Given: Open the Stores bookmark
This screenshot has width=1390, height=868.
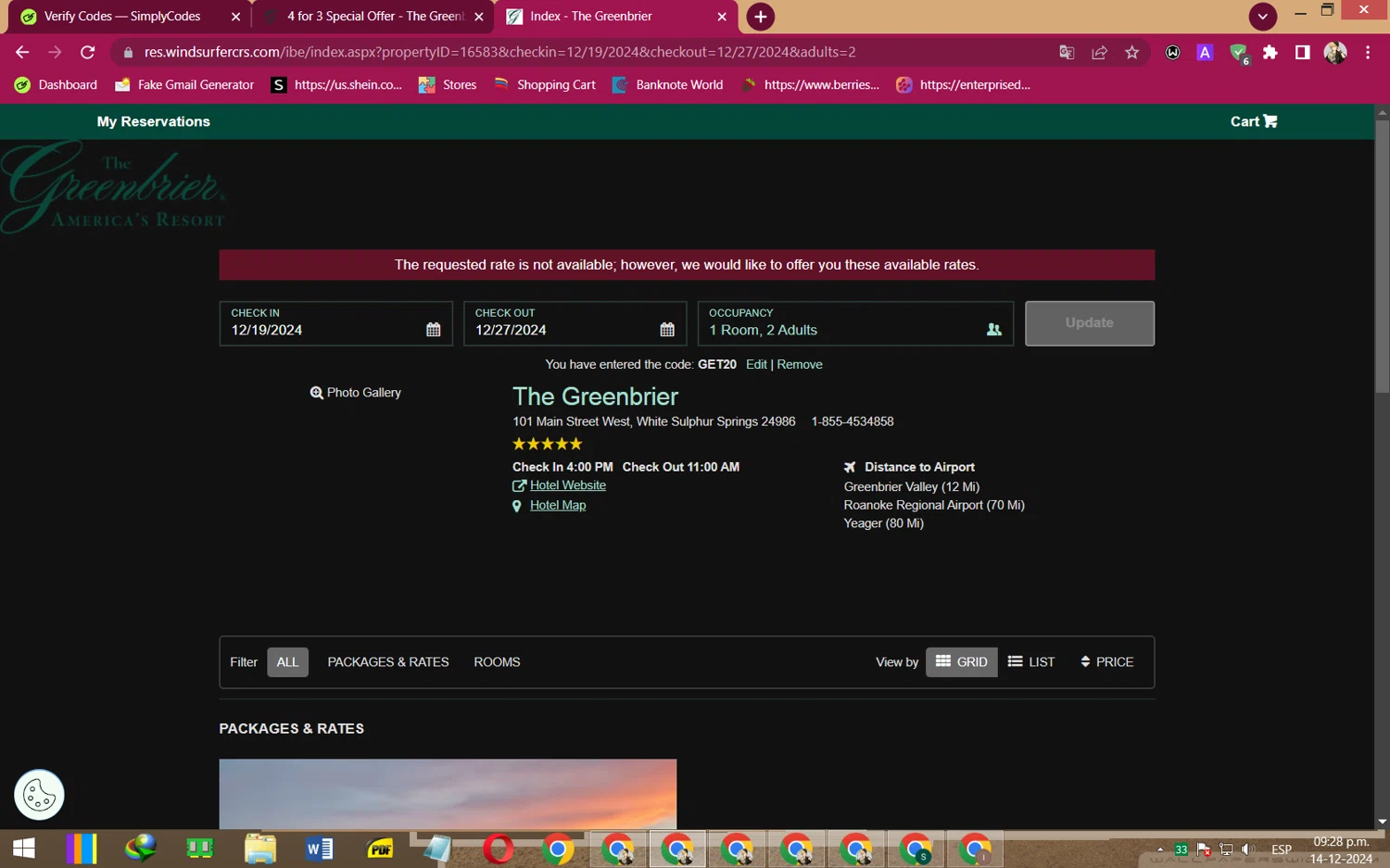Looking at the screenshot, I should click(x=448, y=85).
